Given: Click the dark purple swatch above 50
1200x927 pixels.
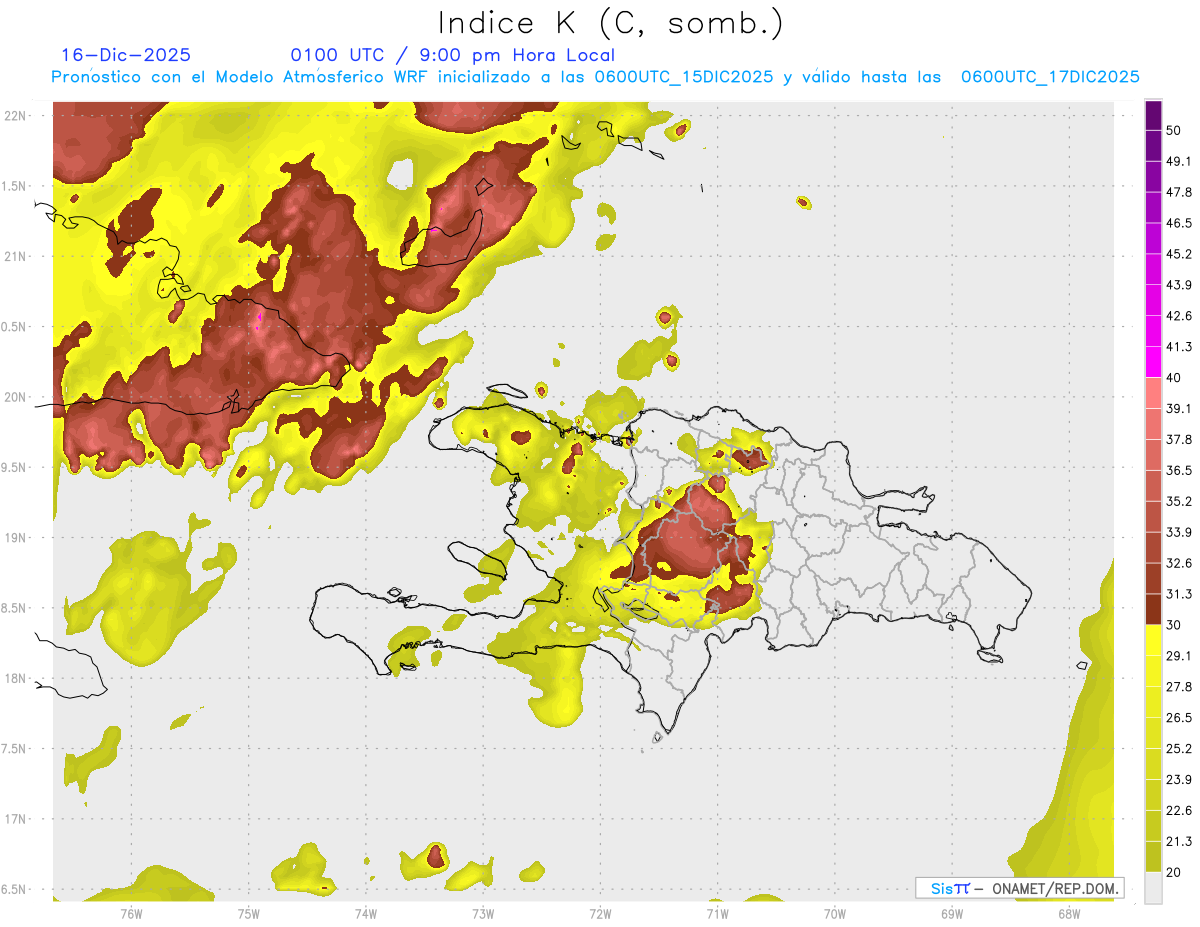Looking at the screenshot, I should pyautogui.click(x=1154, y=115).
